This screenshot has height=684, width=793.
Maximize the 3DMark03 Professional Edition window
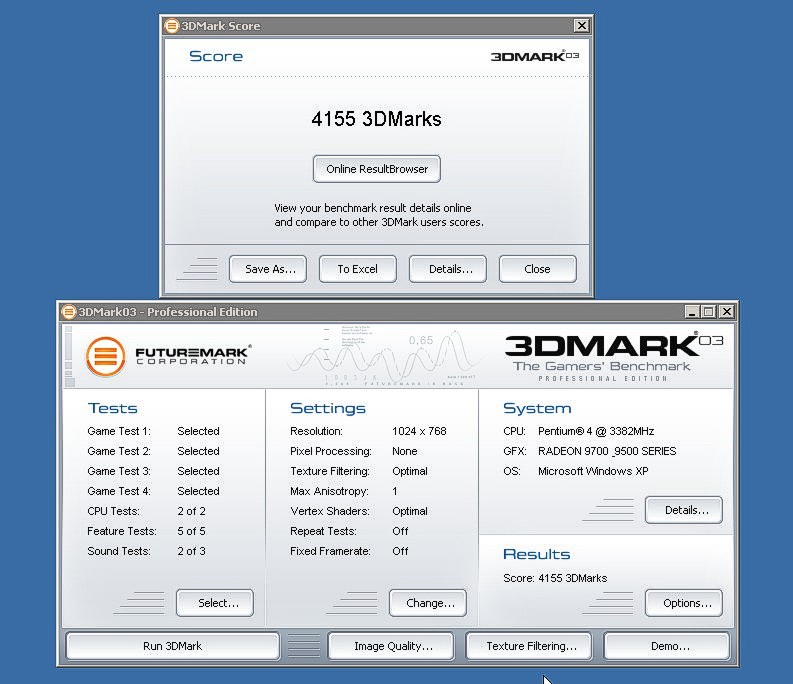click(709, 312)
